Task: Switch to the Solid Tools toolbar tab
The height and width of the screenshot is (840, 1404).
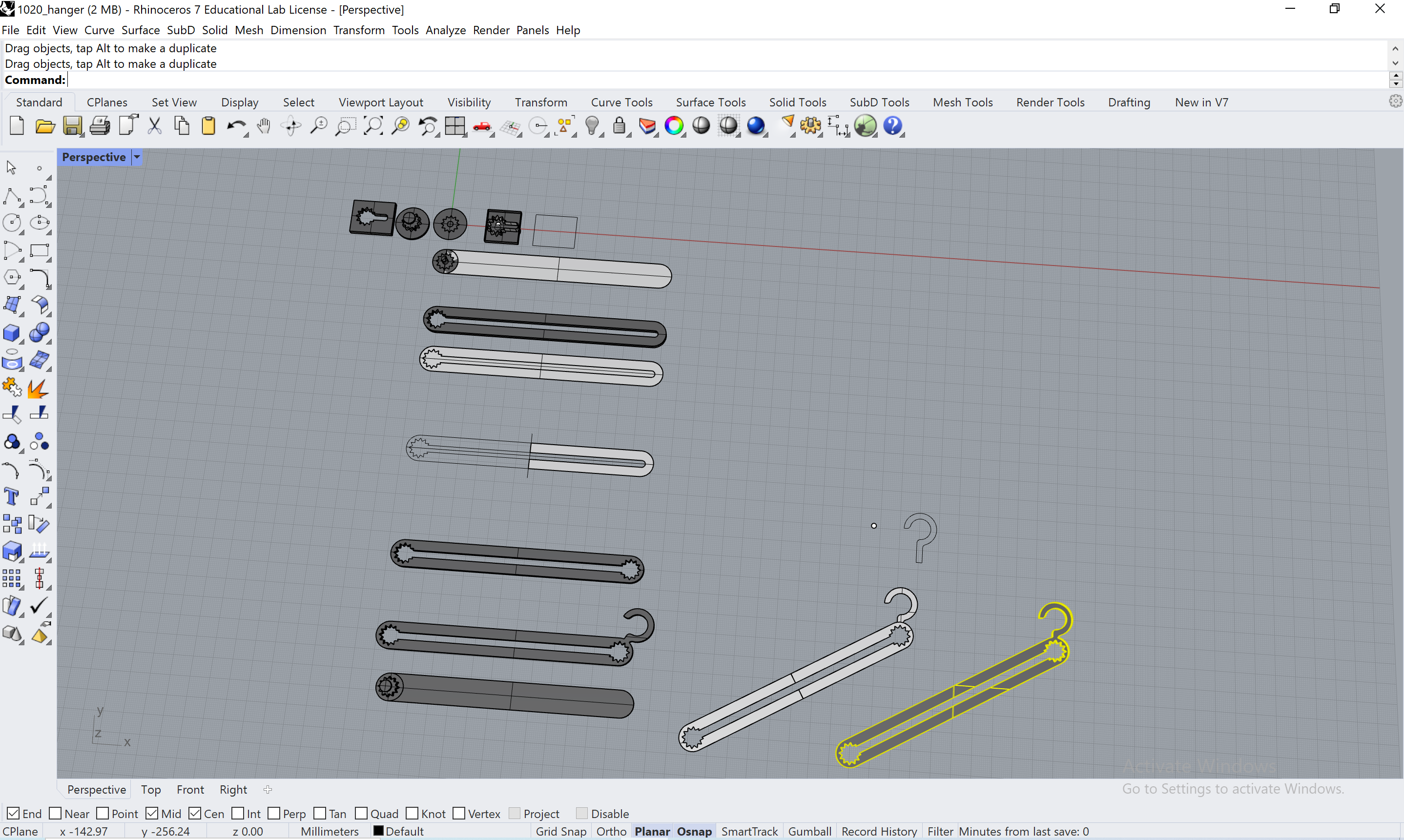Action: click(797, 102)
